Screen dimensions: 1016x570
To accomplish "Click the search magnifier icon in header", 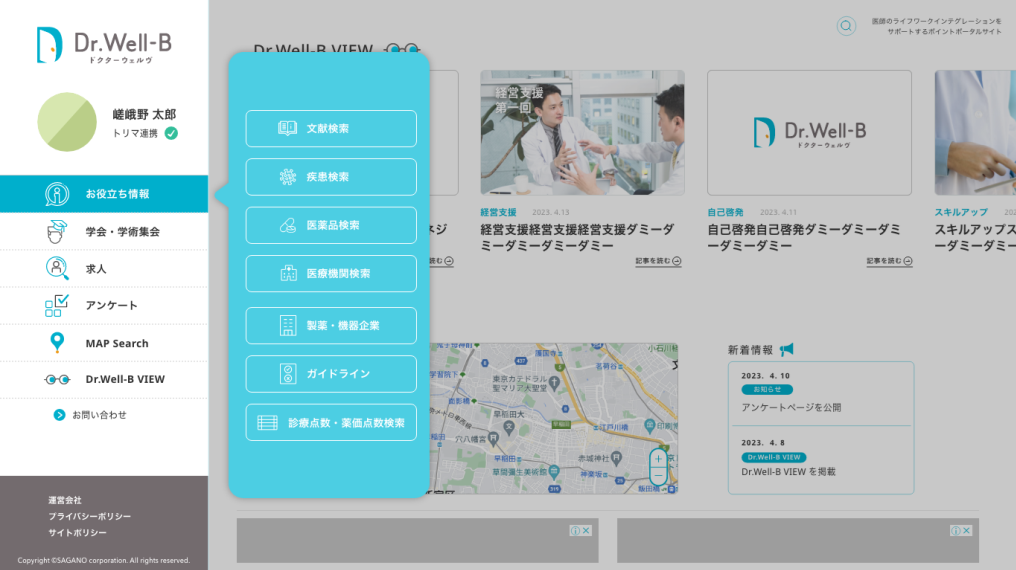I will [x=846, y=26].
